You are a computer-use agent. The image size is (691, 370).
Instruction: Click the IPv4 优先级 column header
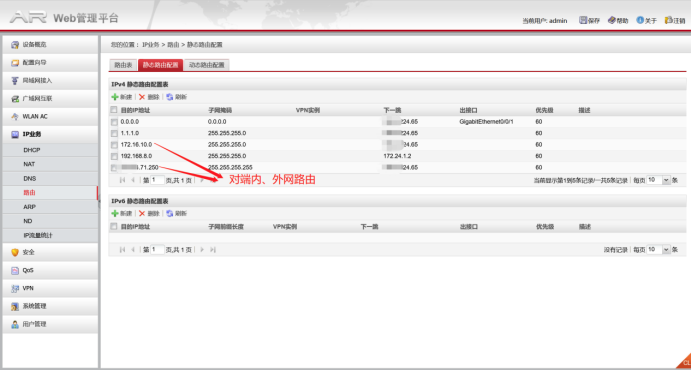[x=544, y=110]
